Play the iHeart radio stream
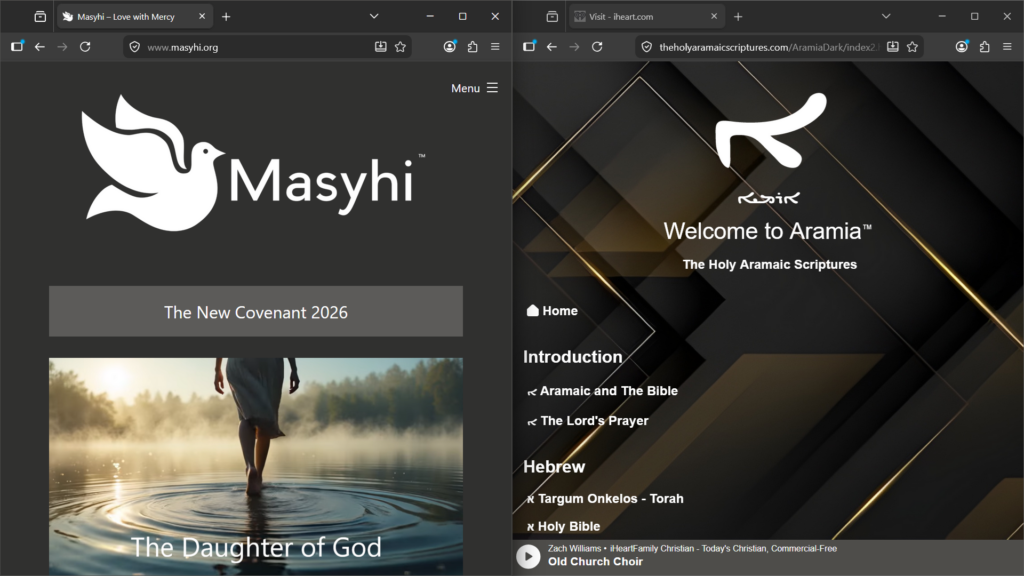1024x576 pixels. (x=528, y=556)
